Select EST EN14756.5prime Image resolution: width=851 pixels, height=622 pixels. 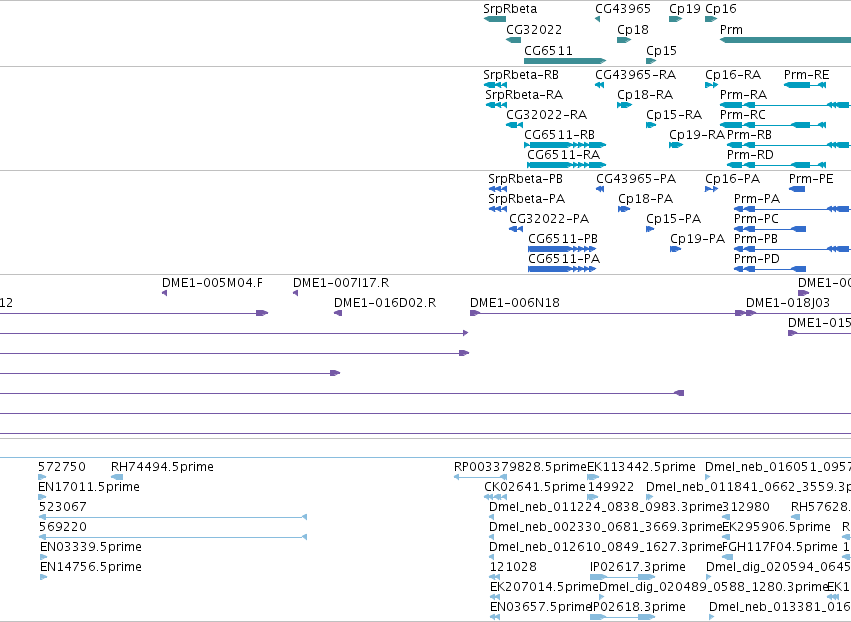point(43,577)
